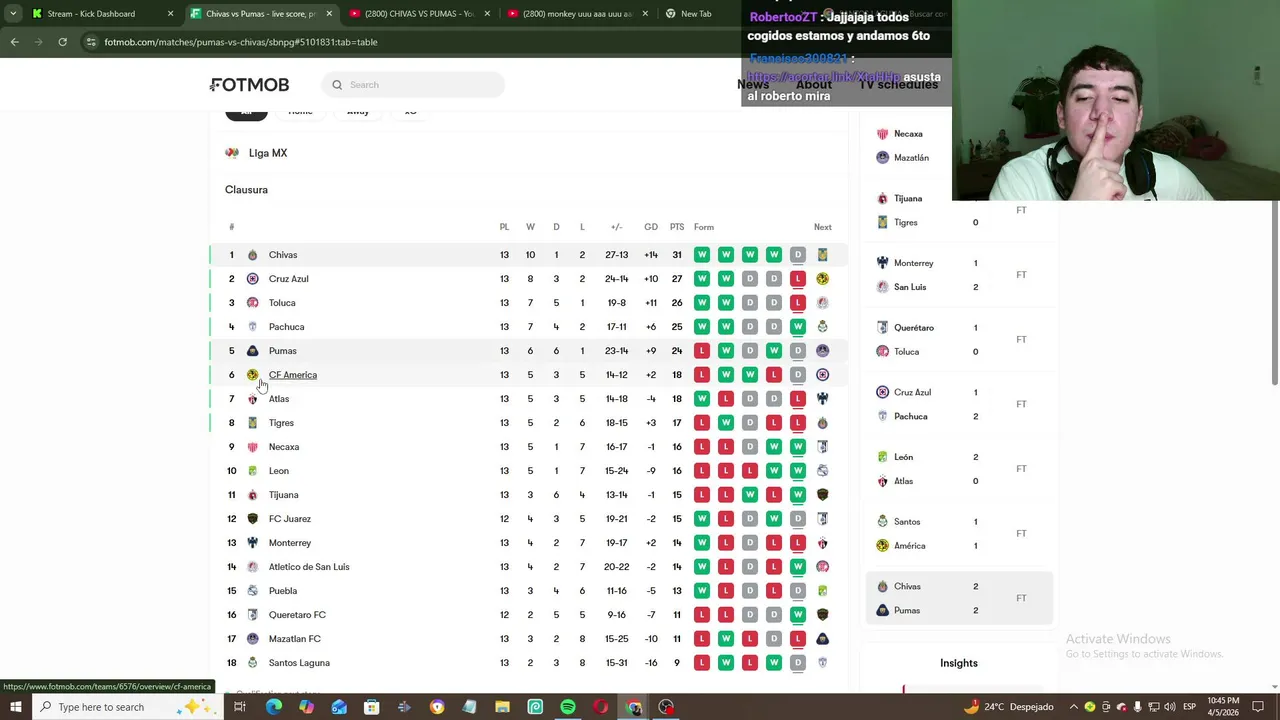1280x720 pixels.
Task: Open the Windows Start menu
Action: pyautogui.click(x=15, y=707)
